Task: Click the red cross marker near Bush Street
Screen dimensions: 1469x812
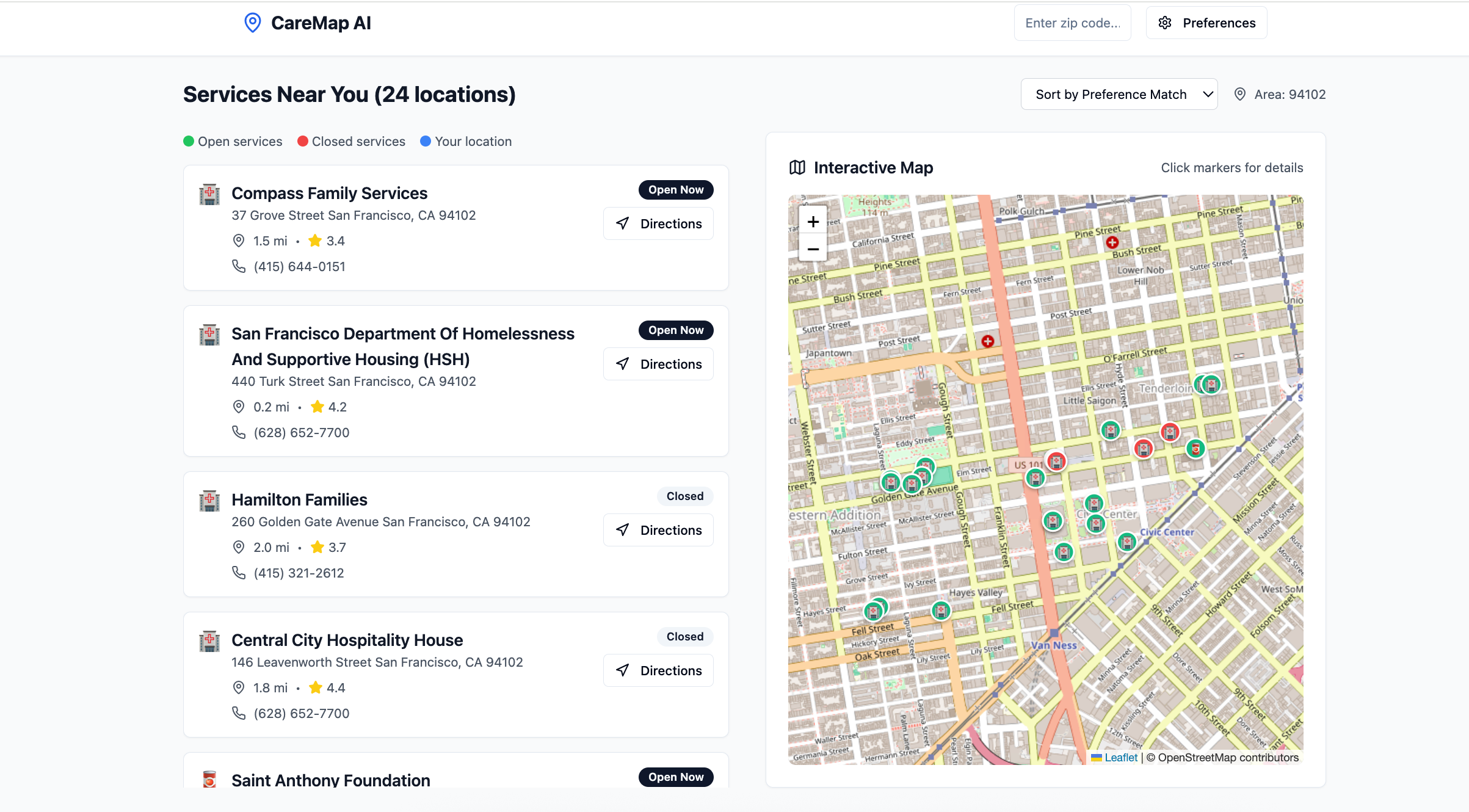Action: 1112,242
